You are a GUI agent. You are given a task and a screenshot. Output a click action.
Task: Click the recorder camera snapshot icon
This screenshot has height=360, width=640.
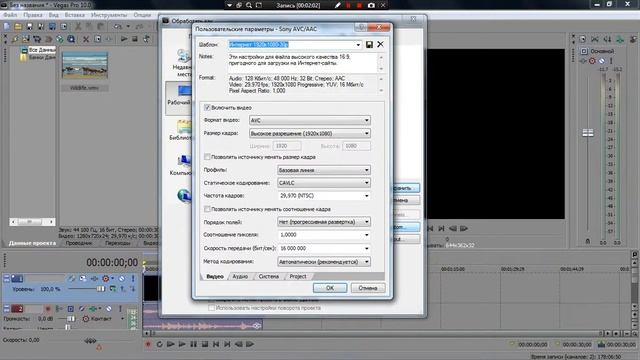[x=371, y=5]
